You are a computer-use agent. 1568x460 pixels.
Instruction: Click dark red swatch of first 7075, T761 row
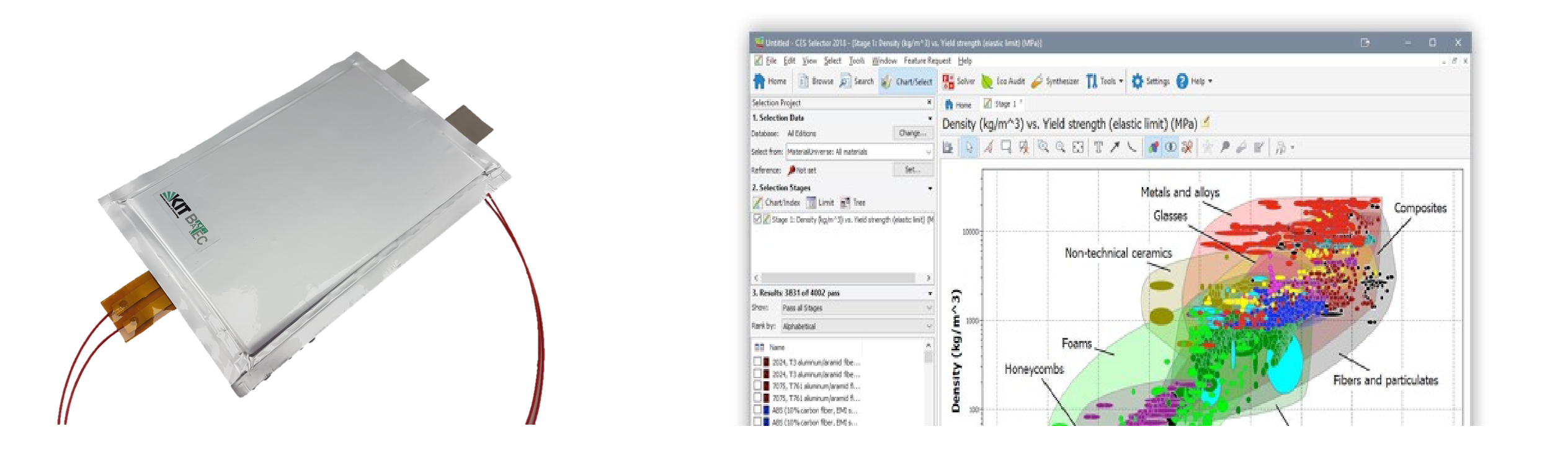[767, 386]
